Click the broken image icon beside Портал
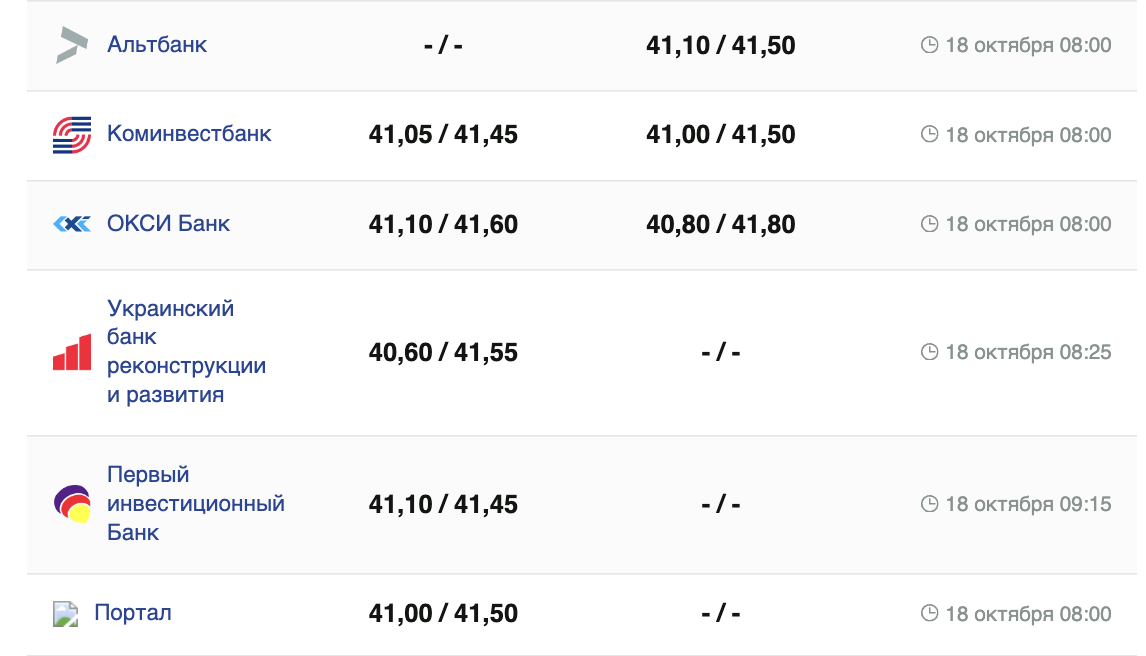Image resolution: width=1146 pixels, height=656 pixels. (65, 613)
